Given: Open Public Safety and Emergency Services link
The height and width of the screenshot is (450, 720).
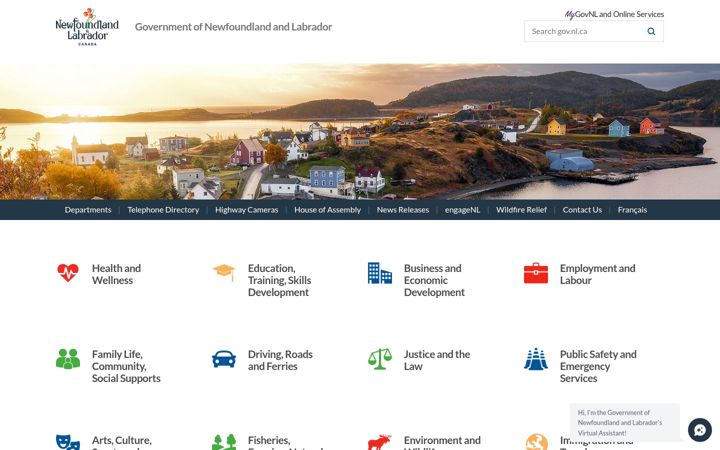Looking at the screenshot, I should point(598,366).
